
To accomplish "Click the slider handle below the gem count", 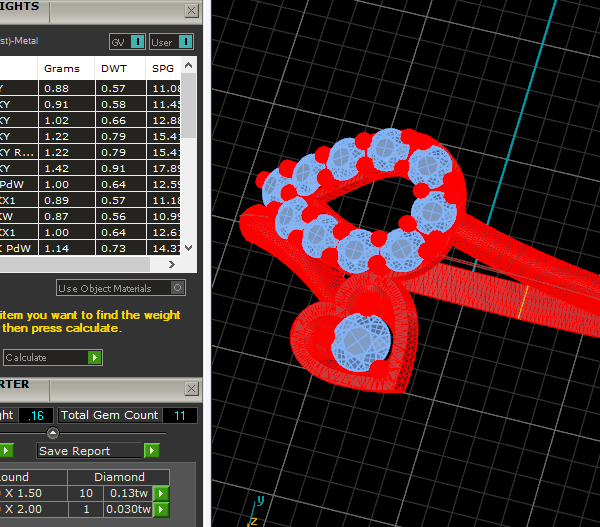I will [x=53, y=433].
